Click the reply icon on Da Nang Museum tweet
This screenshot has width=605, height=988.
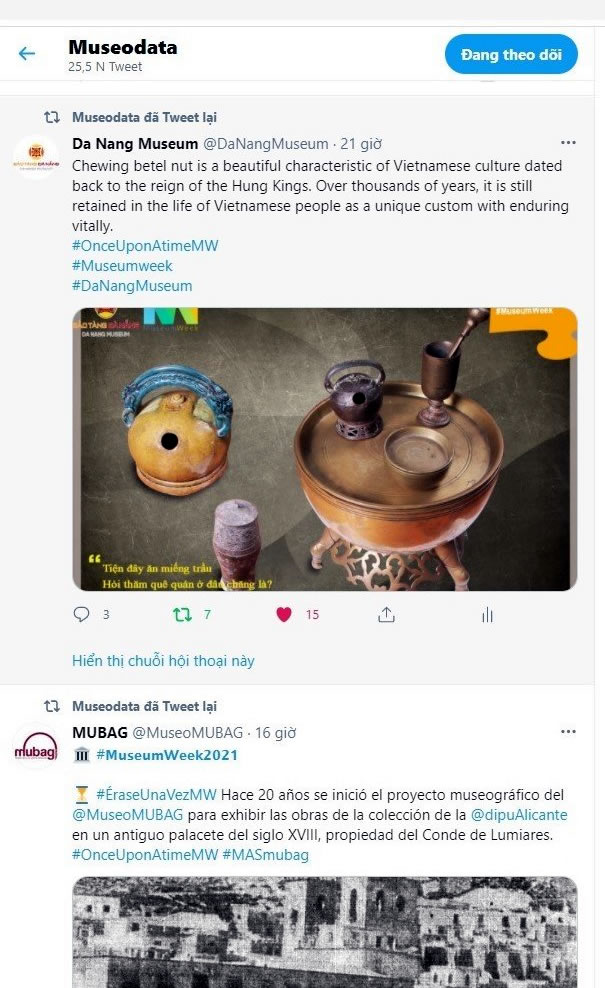click(81, 614)
